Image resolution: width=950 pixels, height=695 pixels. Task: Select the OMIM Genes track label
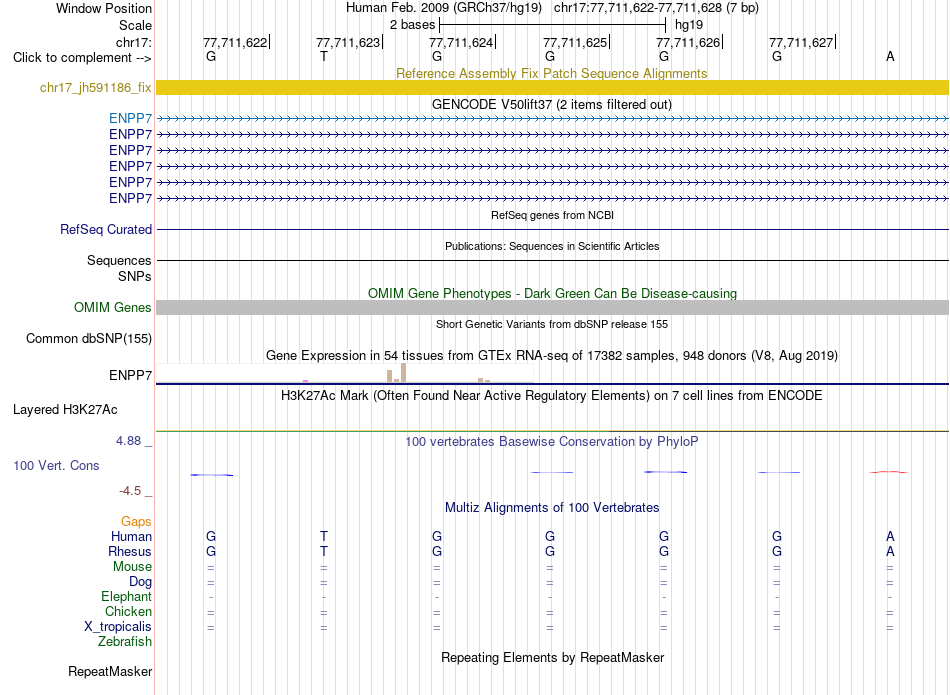pos(112,307)
